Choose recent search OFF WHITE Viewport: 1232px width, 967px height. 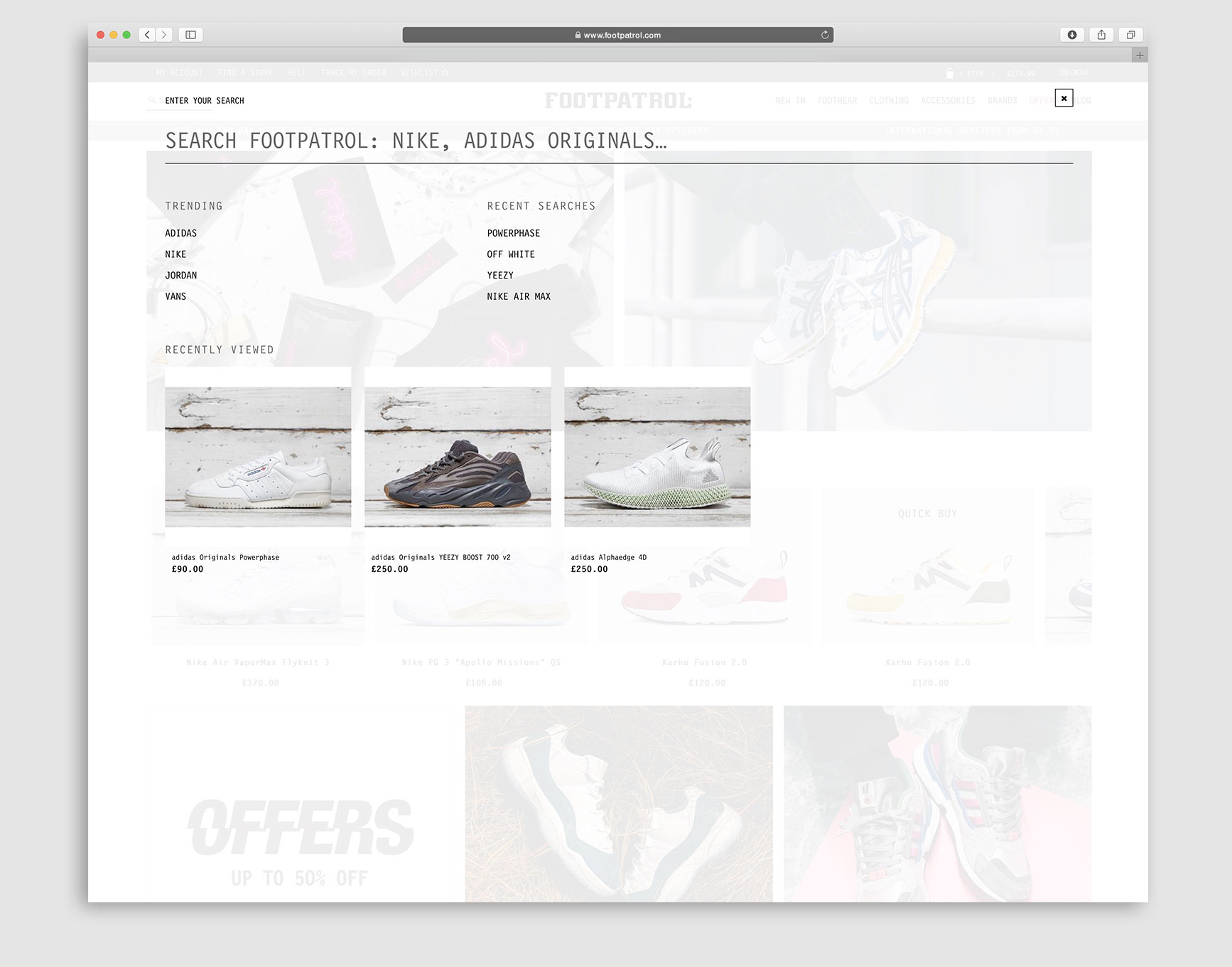[511, 254]
